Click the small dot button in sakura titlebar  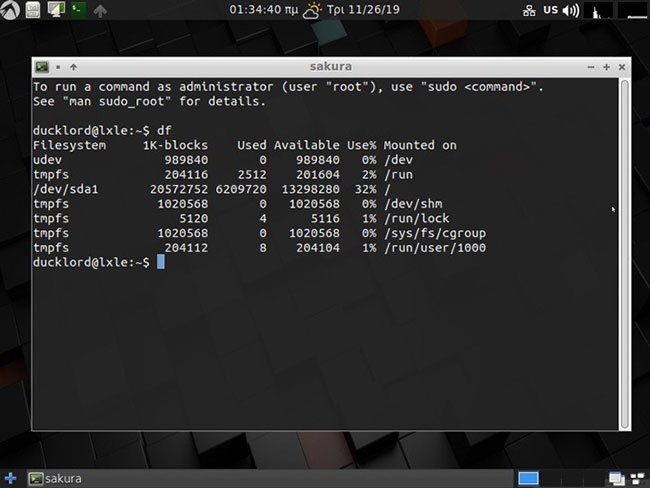point(58,67)
